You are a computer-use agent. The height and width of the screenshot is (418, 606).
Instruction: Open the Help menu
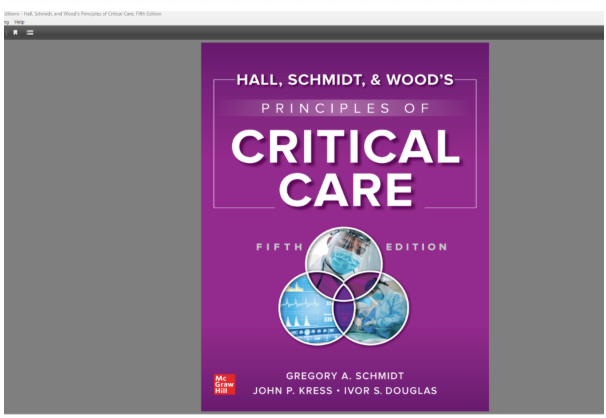(19, 22)
